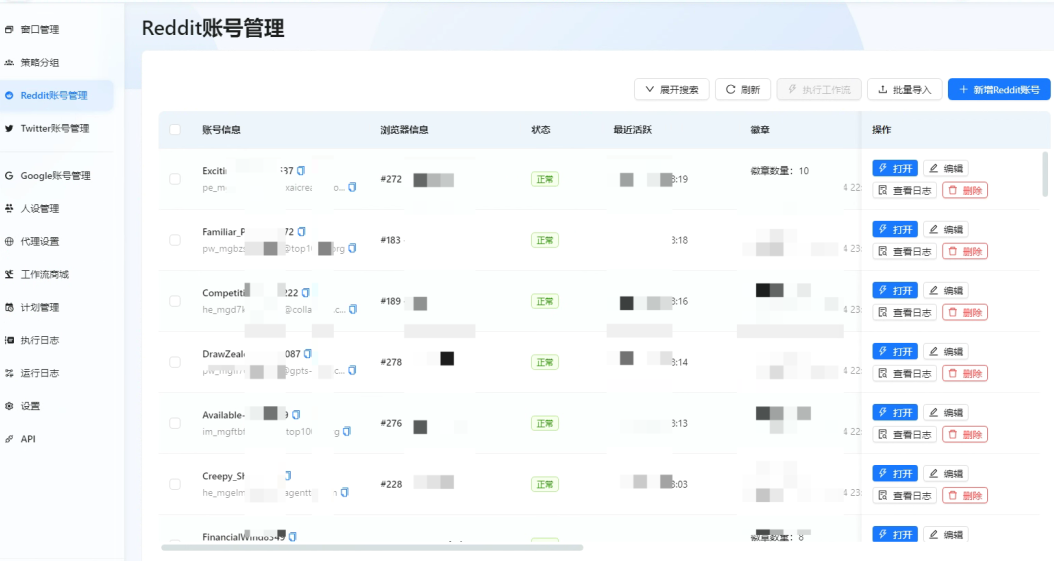
Task: Copy account name icon in Competiti row
Action: pyautogui.click(x=306, y=293)
